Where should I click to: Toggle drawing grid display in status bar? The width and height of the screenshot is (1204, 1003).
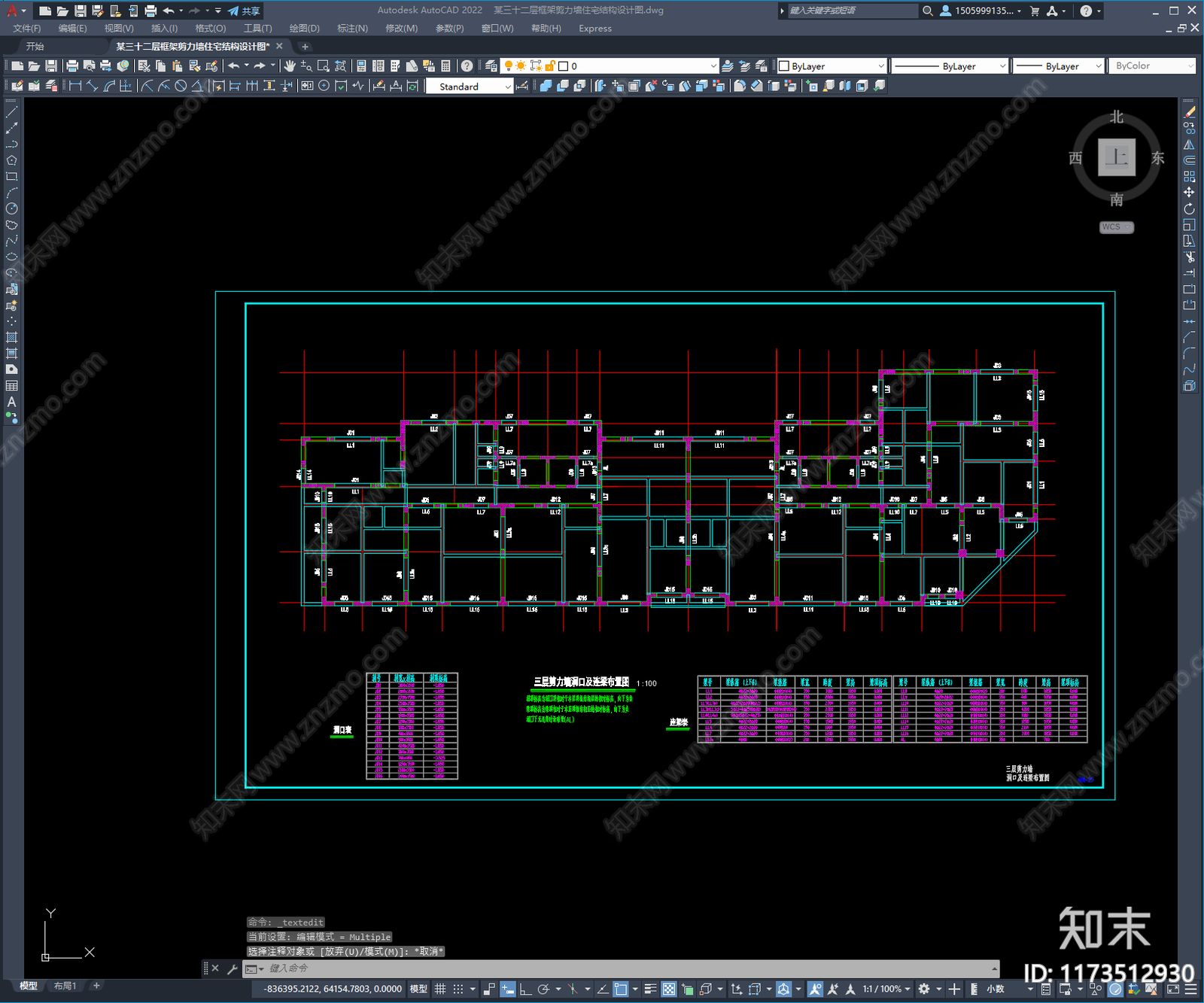tap(440, 989)
